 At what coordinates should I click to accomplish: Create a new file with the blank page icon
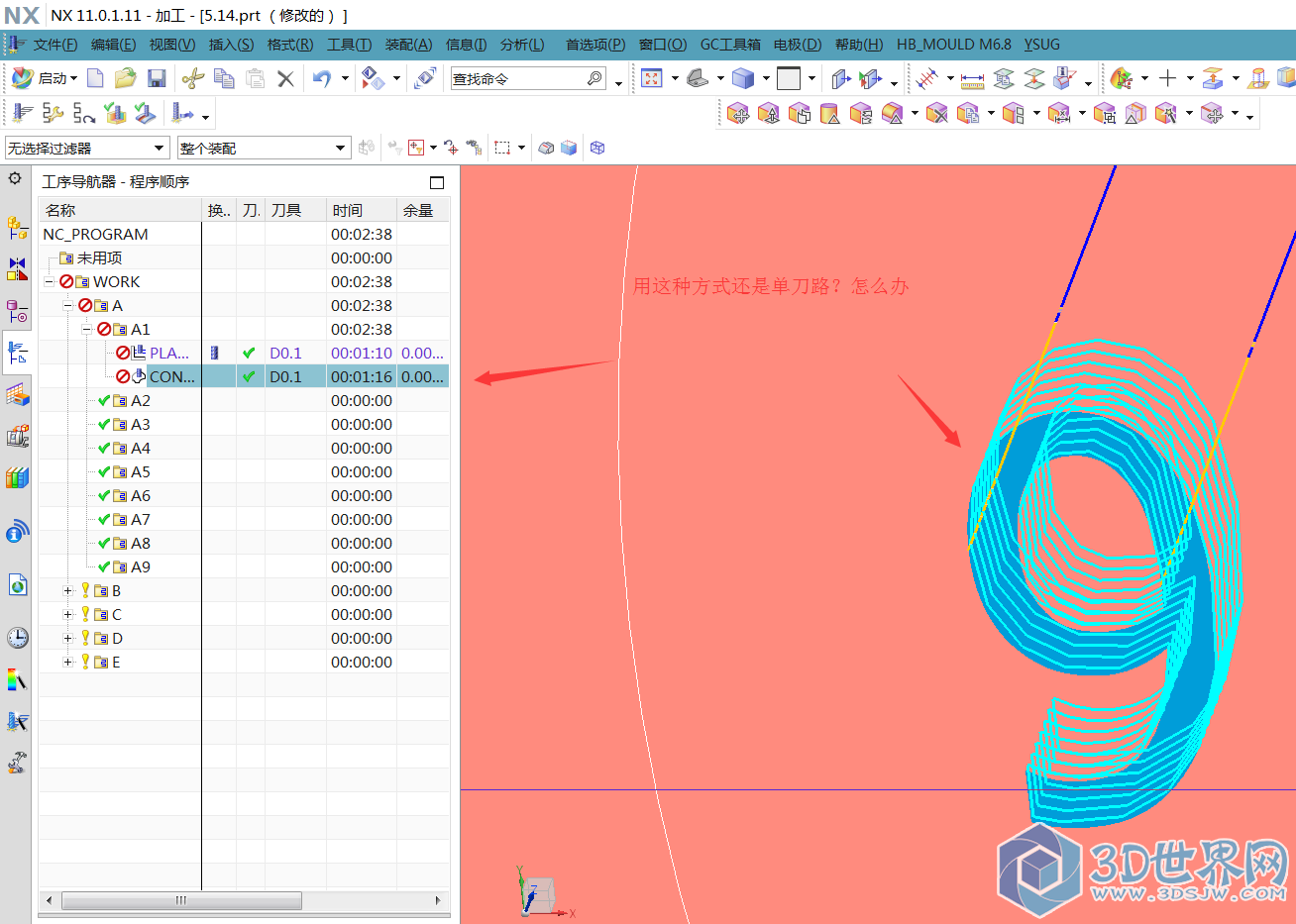95,78
